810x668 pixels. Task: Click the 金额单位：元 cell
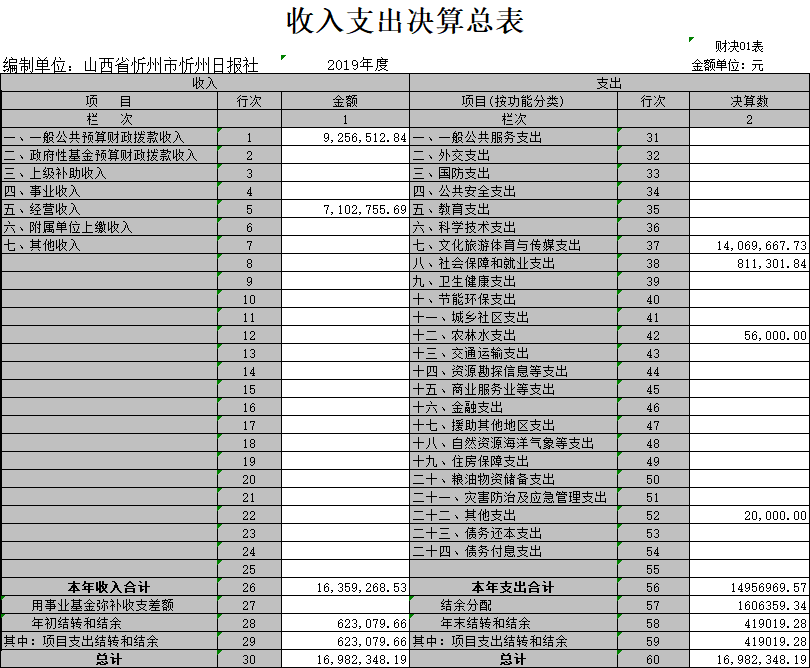coord(727,65)
